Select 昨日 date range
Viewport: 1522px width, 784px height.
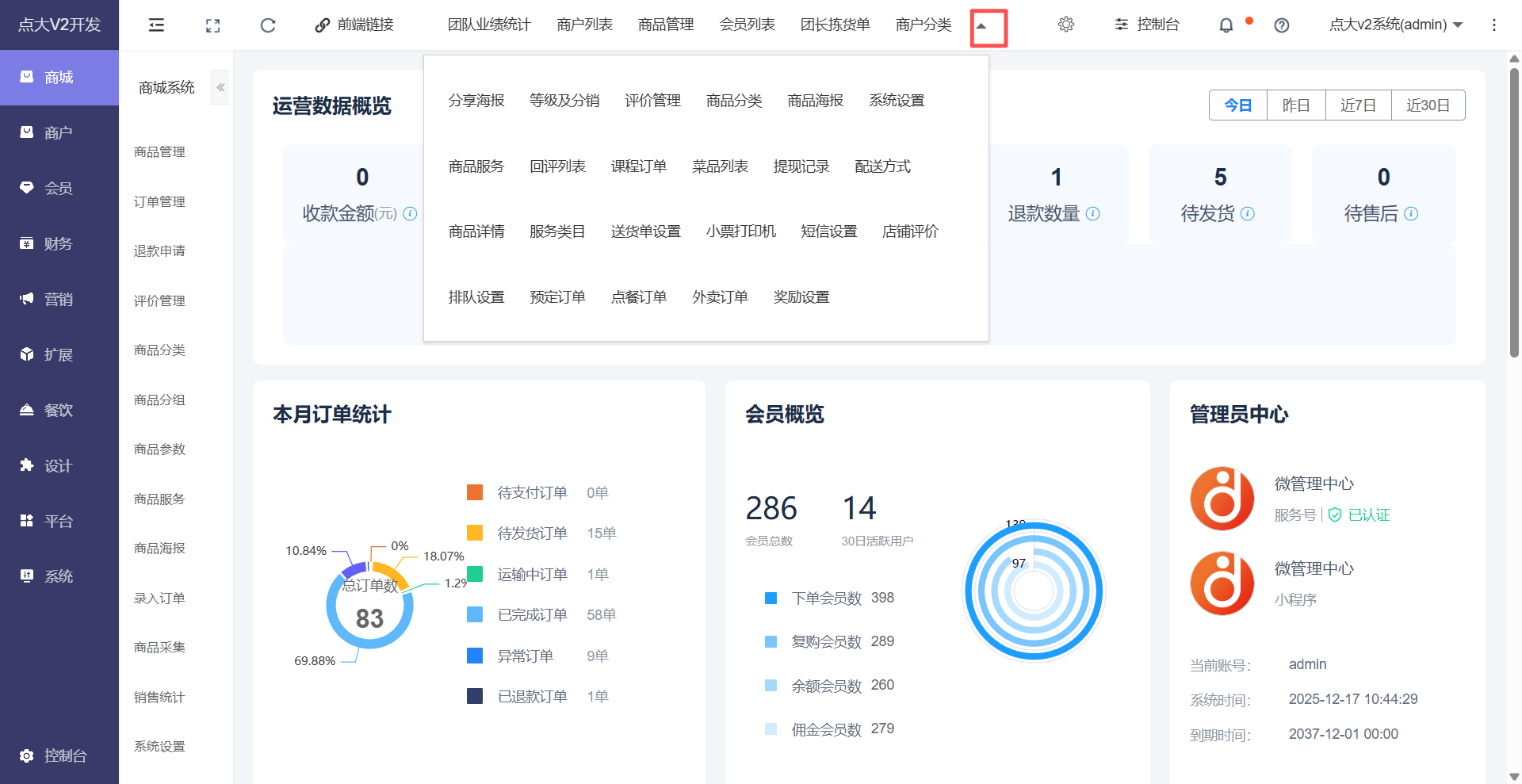(1296, 105)
